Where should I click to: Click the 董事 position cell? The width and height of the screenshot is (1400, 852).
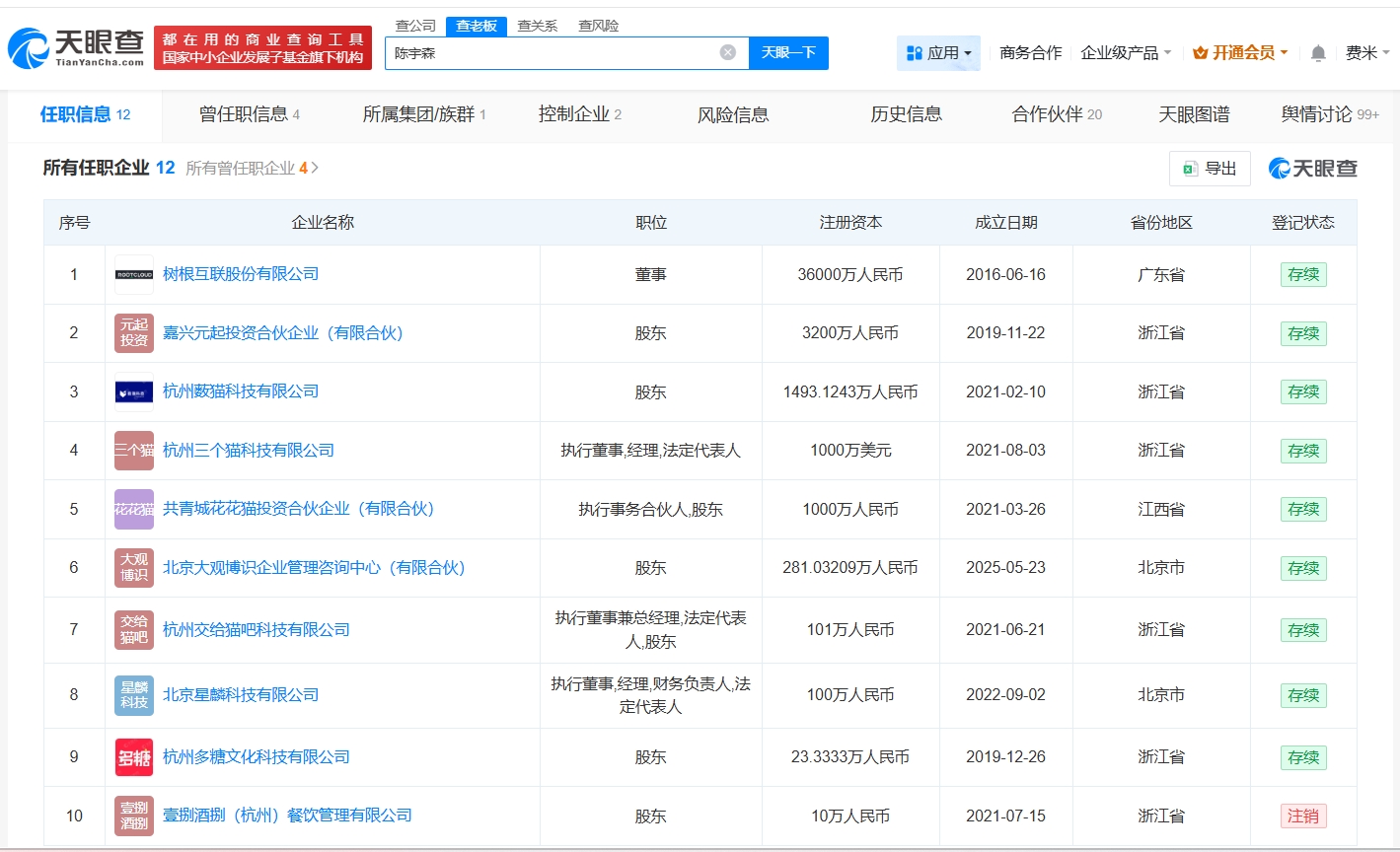click(x=651, y=275)
